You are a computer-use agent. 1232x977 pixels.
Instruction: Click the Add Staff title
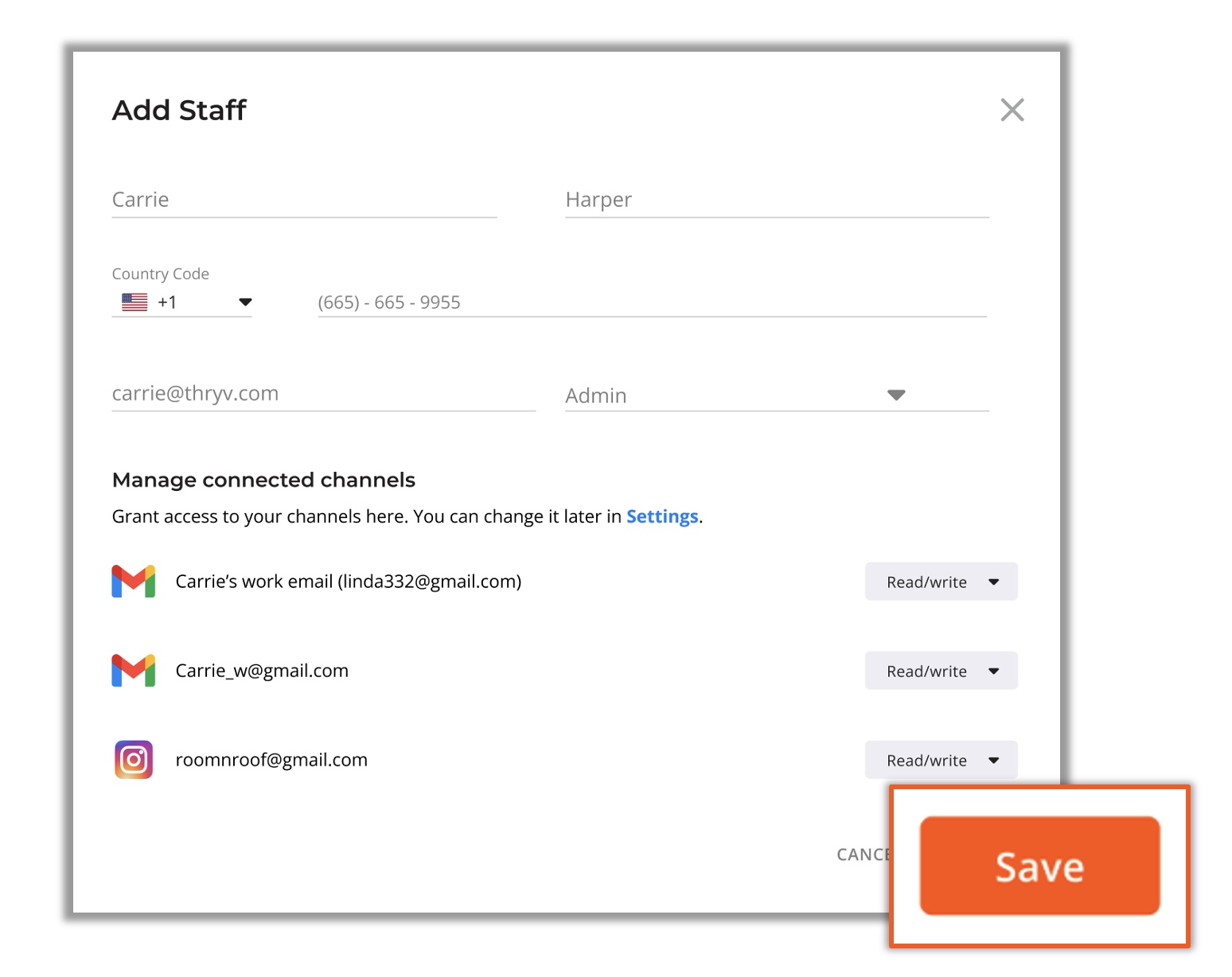click(x=179, y=110)
